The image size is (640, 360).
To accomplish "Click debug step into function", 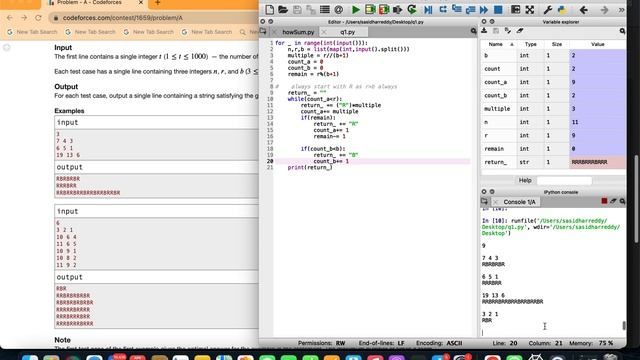I will coord(457,9).
